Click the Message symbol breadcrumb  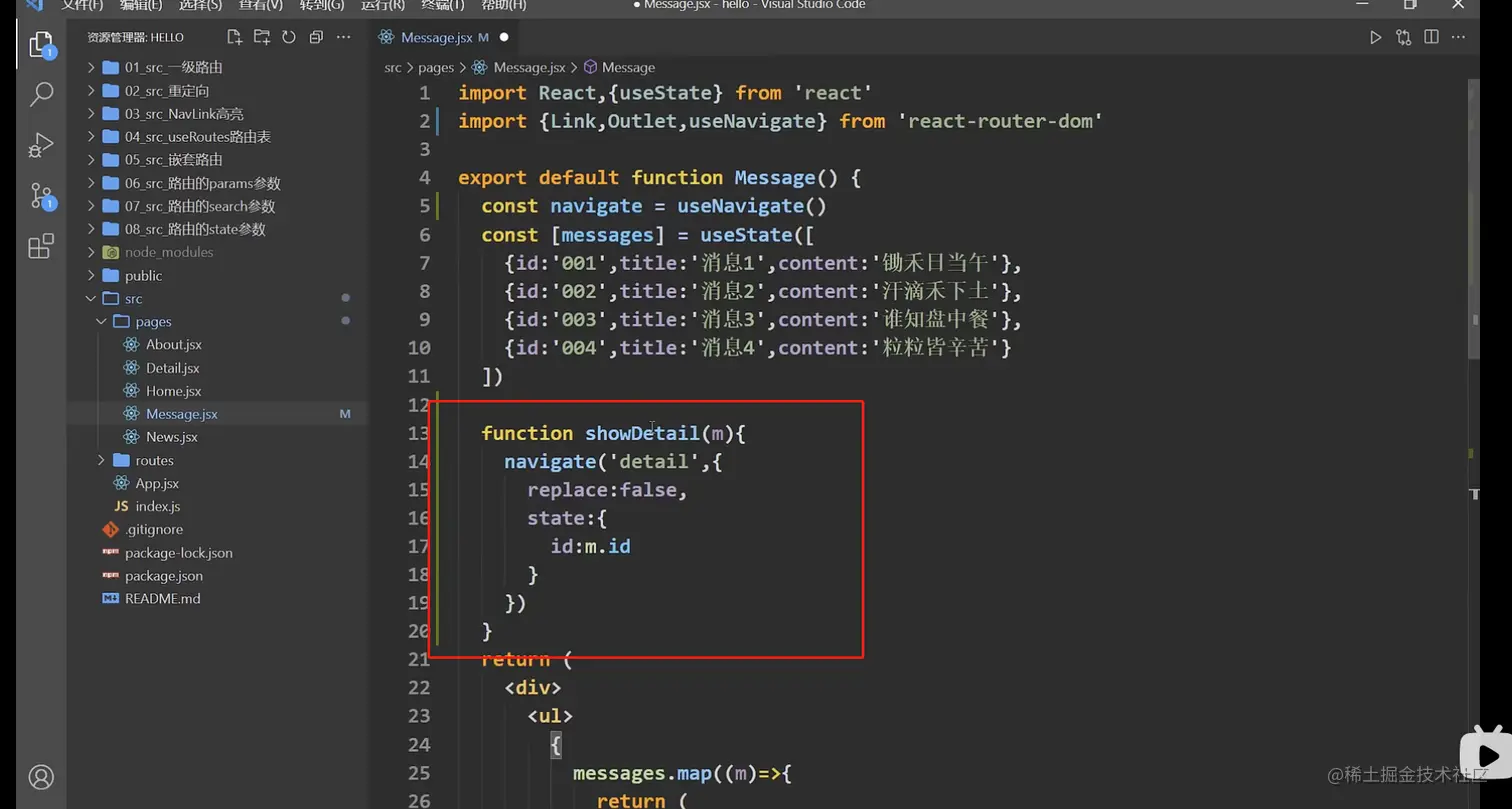628,68
